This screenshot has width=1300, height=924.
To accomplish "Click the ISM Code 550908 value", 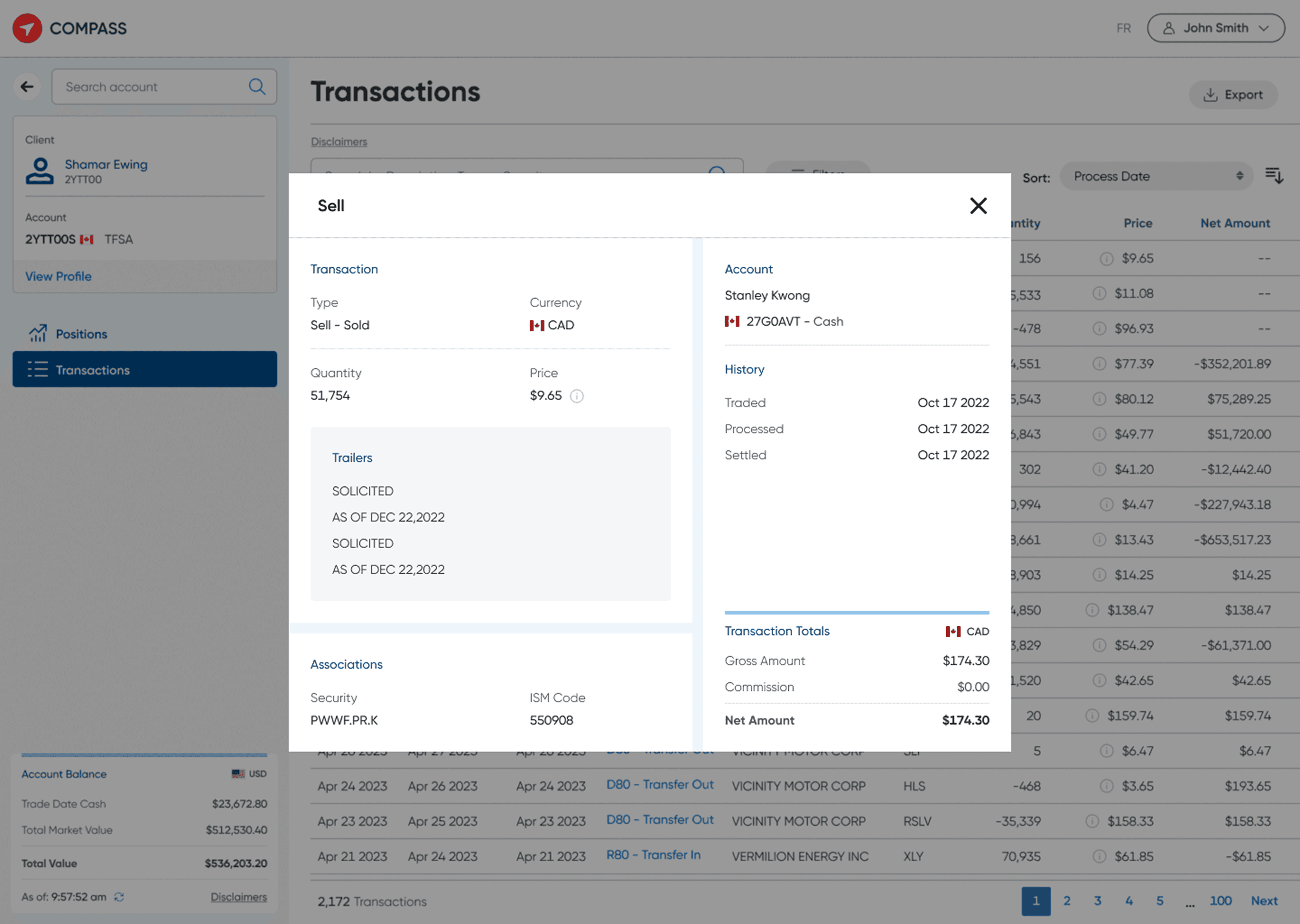I will click(552, 721).
